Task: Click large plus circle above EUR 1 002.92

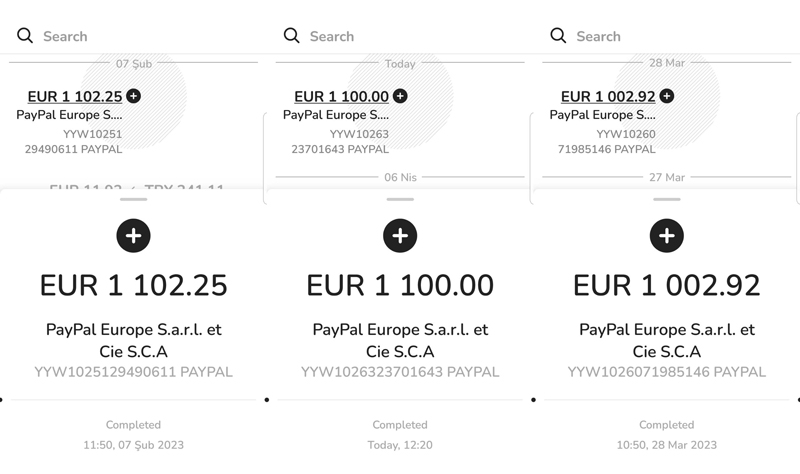Action: pyautogui.click(x=667, y=236)
